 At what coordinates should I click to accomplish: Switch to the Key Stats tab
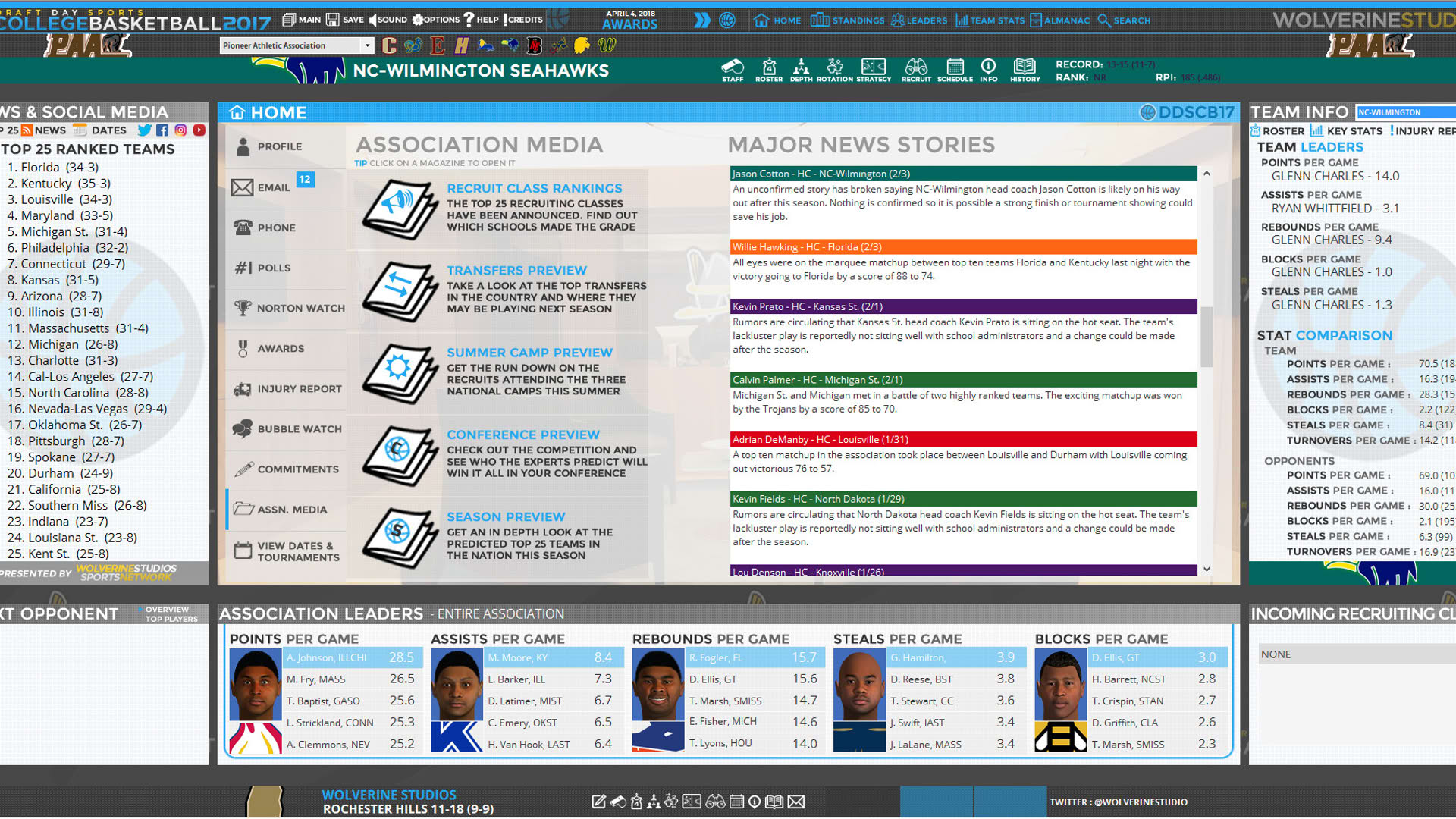coord(1346,130)
